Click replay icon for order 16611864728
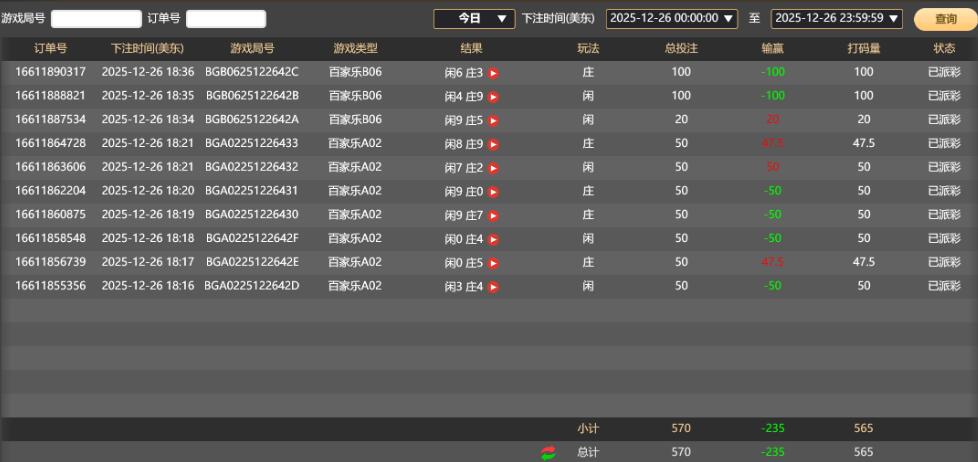Image resolution: width=978 pixels, height=462 pixels. pyautogui.click(x=493, y=145)
